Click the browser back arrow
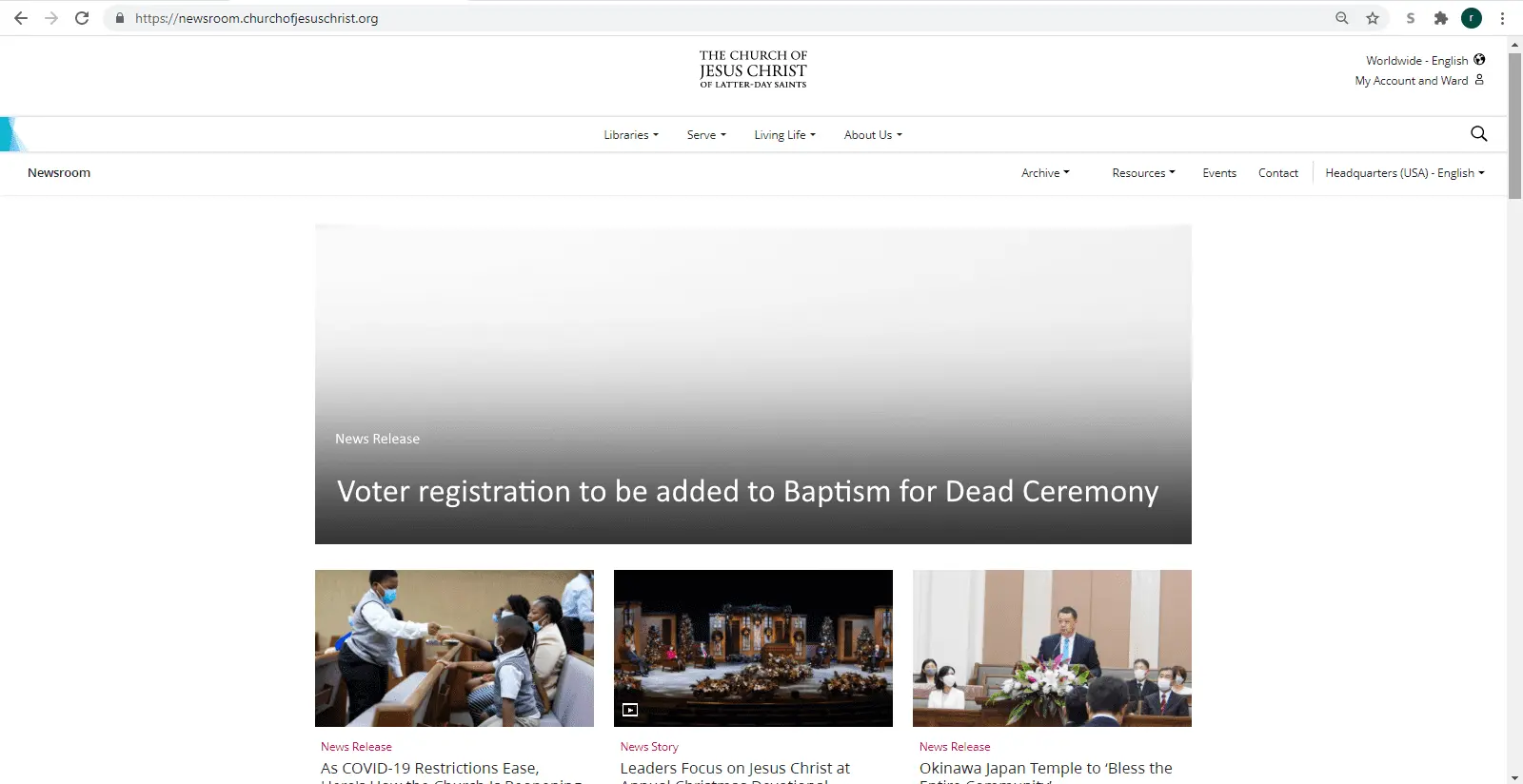This screenshot has width=1523, height=784. point(21,18)
